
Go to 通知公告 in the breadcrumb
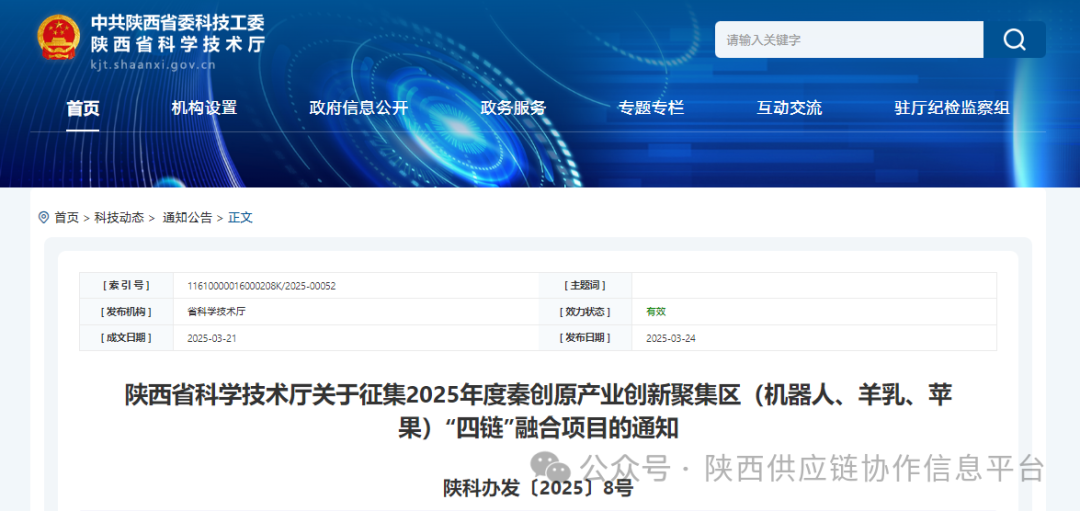click(187, 218)
